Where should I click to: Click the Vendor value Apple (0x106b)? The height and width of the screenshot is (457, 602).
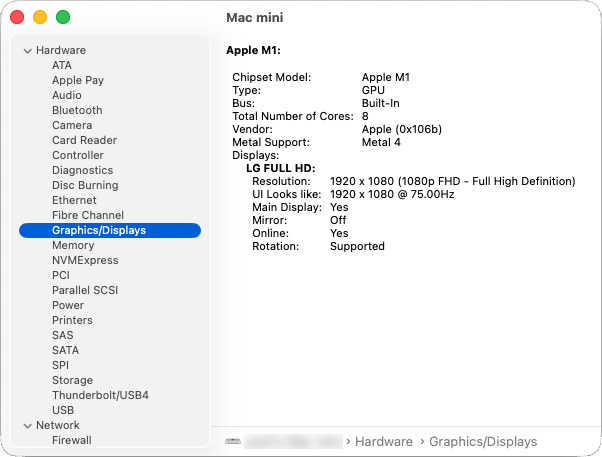[402, 129]
